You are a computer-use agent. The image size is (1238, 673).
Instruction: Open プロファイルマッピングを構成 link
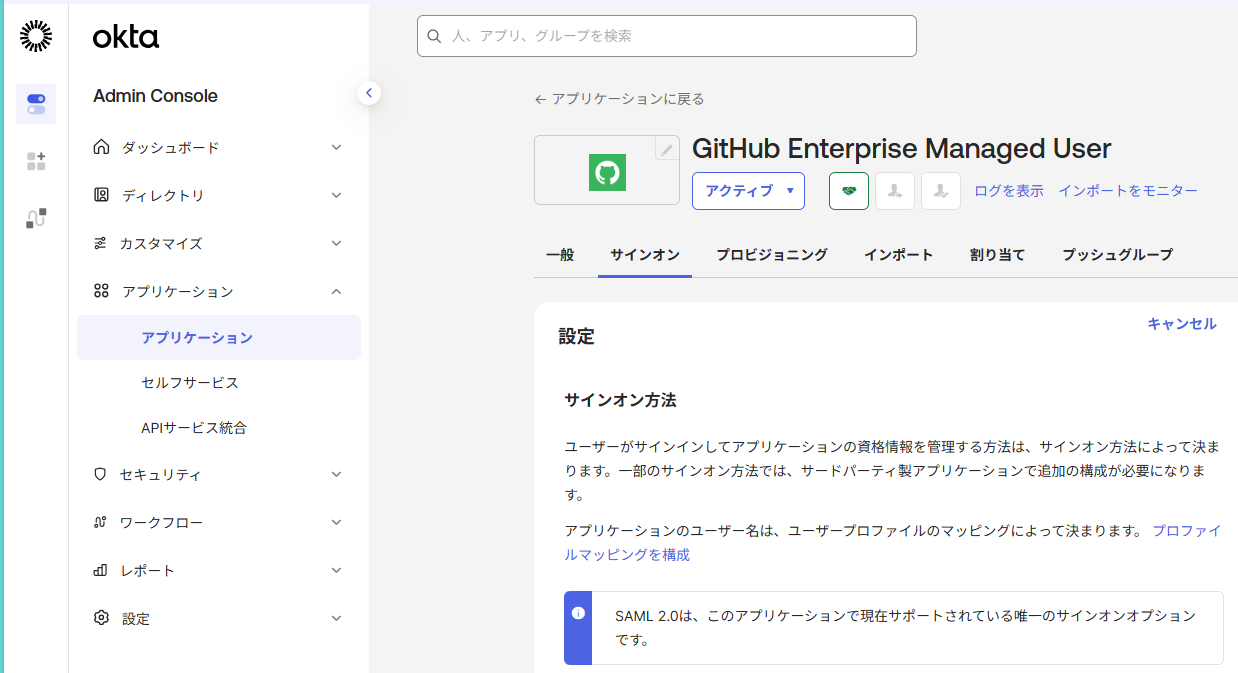tap(1187, 530)
